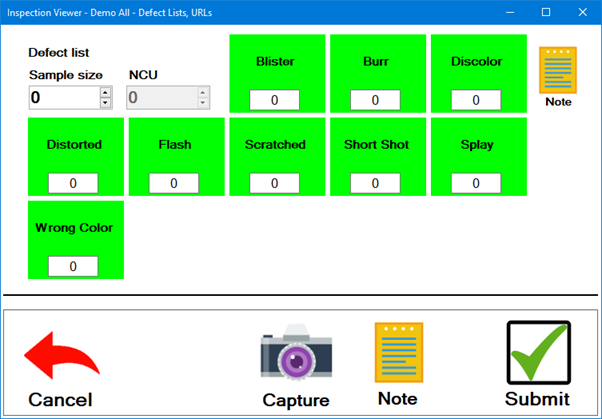Click the Wrong Color count field

coord(74,266)
